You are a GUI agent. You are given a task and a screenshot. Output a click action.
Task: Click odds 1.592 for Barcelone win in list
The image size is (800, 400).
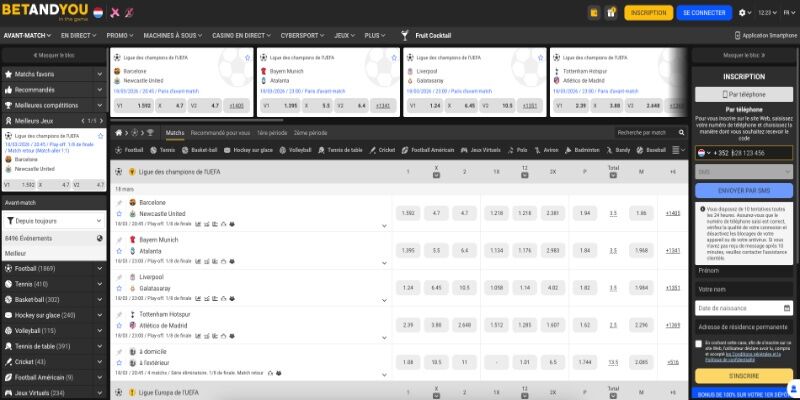(408, 213)
